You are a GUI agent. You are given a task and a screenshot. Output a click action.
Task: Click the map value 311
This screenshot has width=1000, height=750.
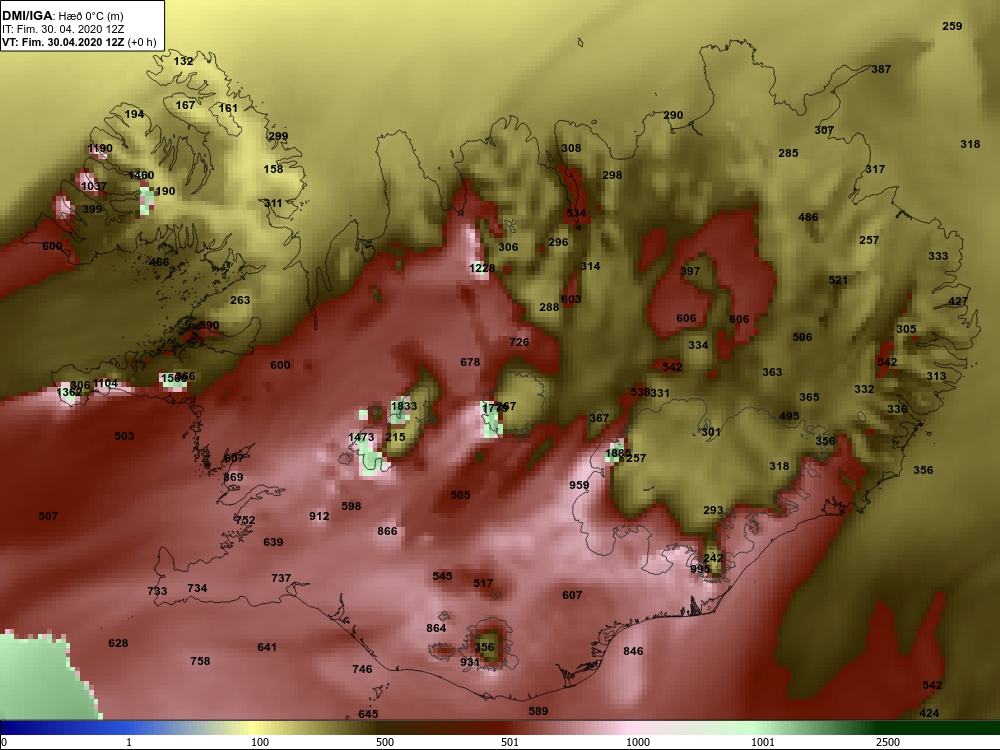click(273, 204)
